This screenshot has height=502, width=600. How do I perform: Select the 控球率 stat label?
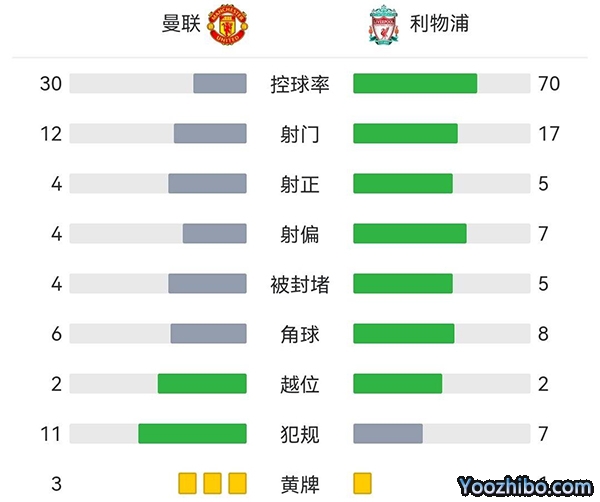(x=300, y=84)
